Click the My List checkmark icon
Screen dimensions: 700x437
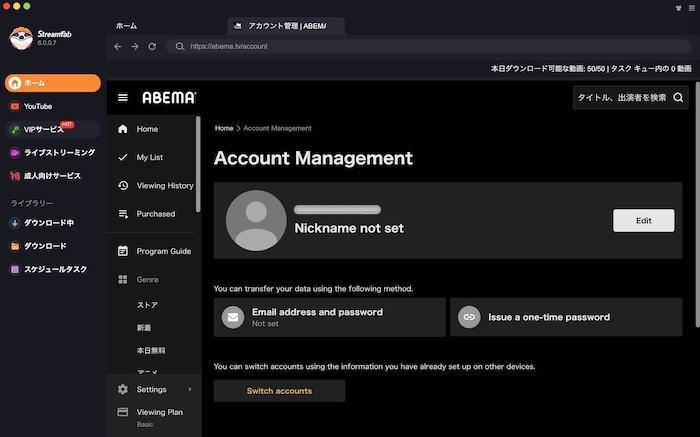click(x=123, y=157)
